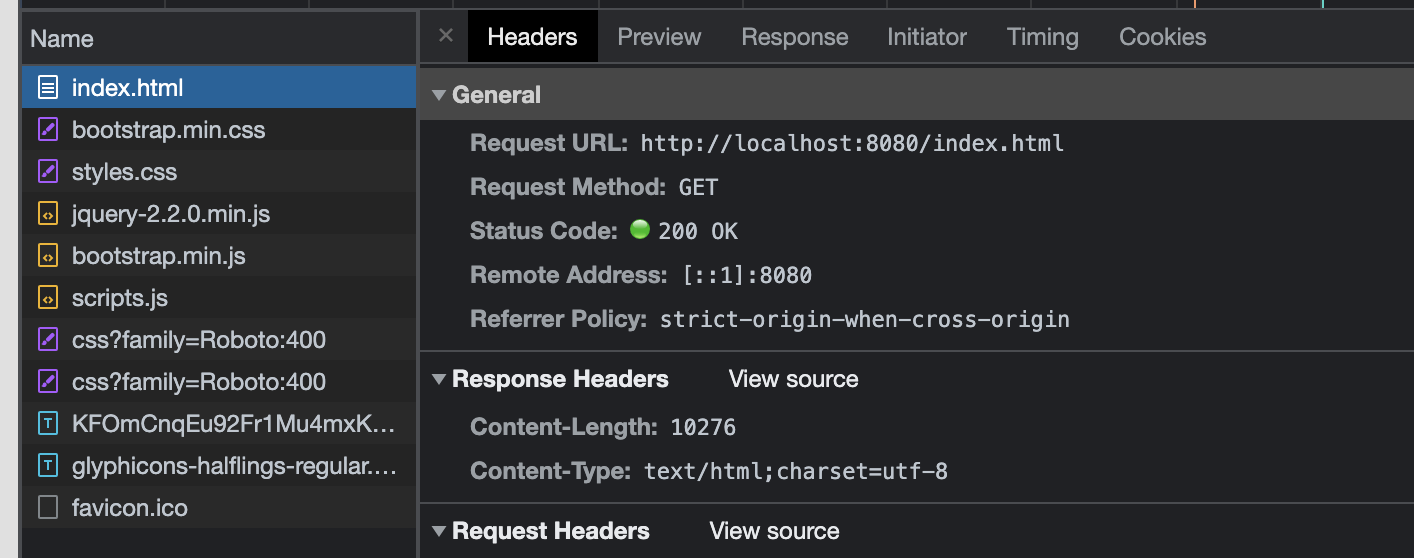Screen dimensions: 1414x558
Task: Select the first css?family=Roboto:400 request
Action: click(219, 340)
